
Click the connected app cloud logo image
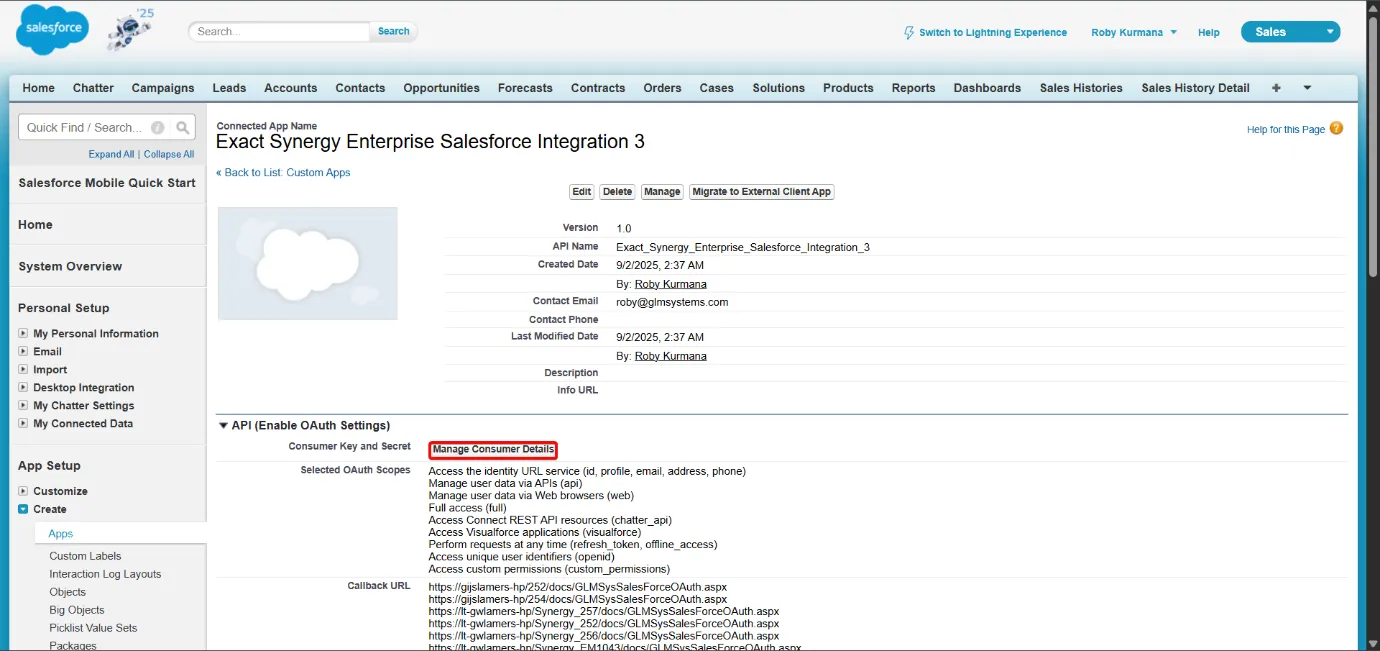pos(308,264)
